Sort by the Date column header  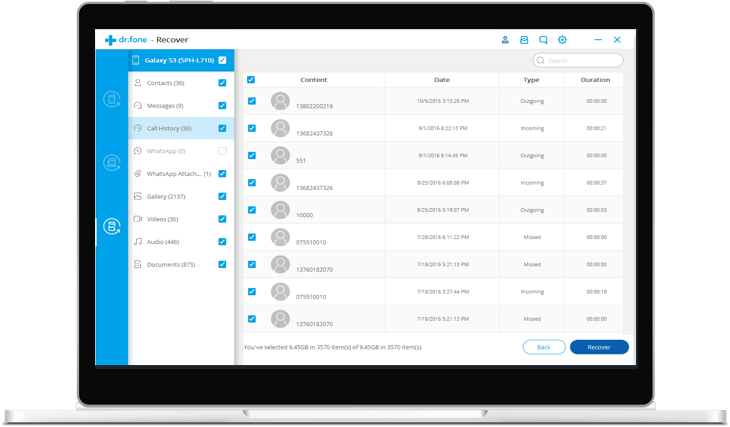[x=442, y=80]
